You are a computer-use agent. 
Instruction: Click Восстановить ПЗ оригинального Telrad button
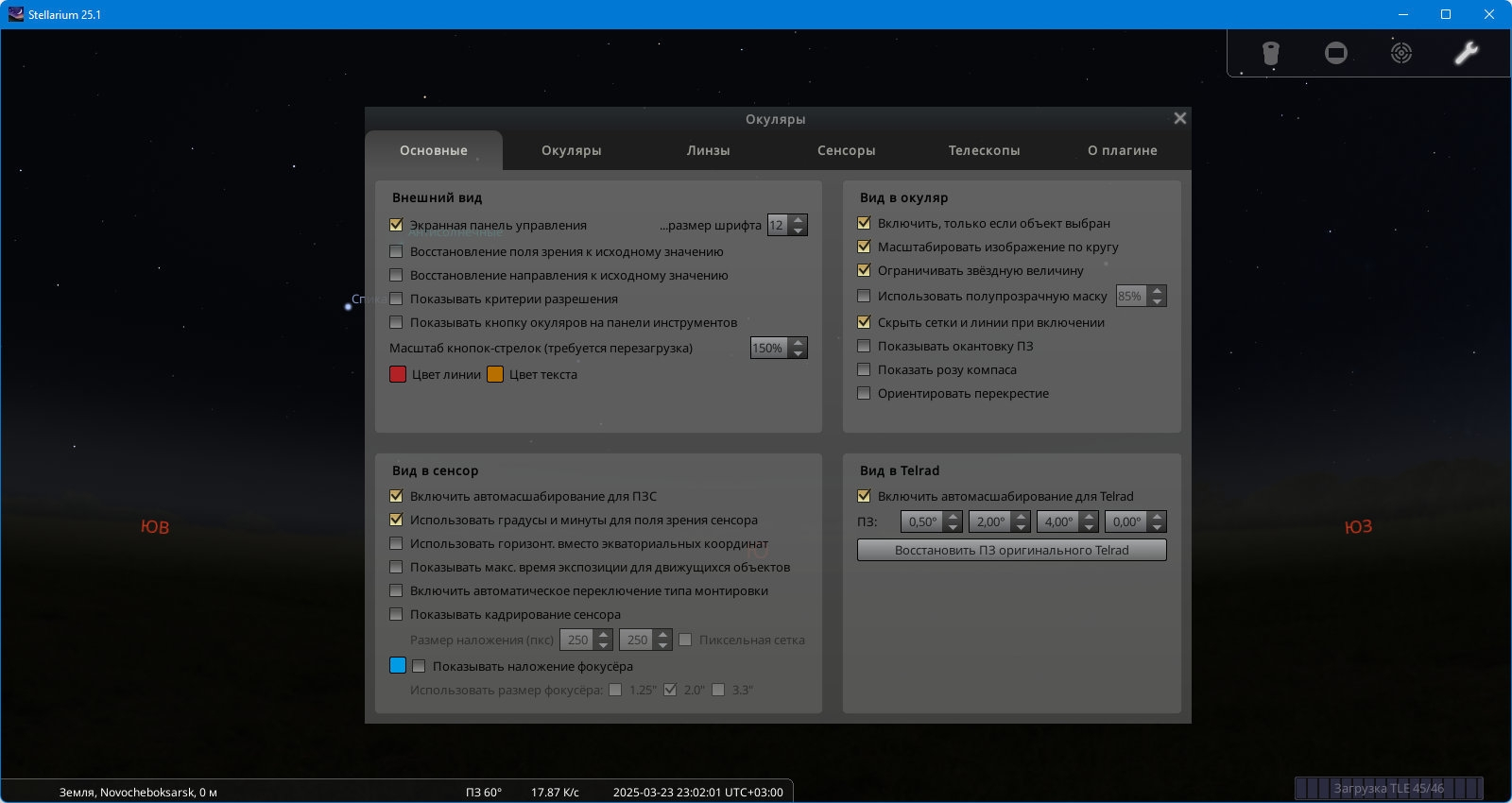click(x=1011, y=550)
